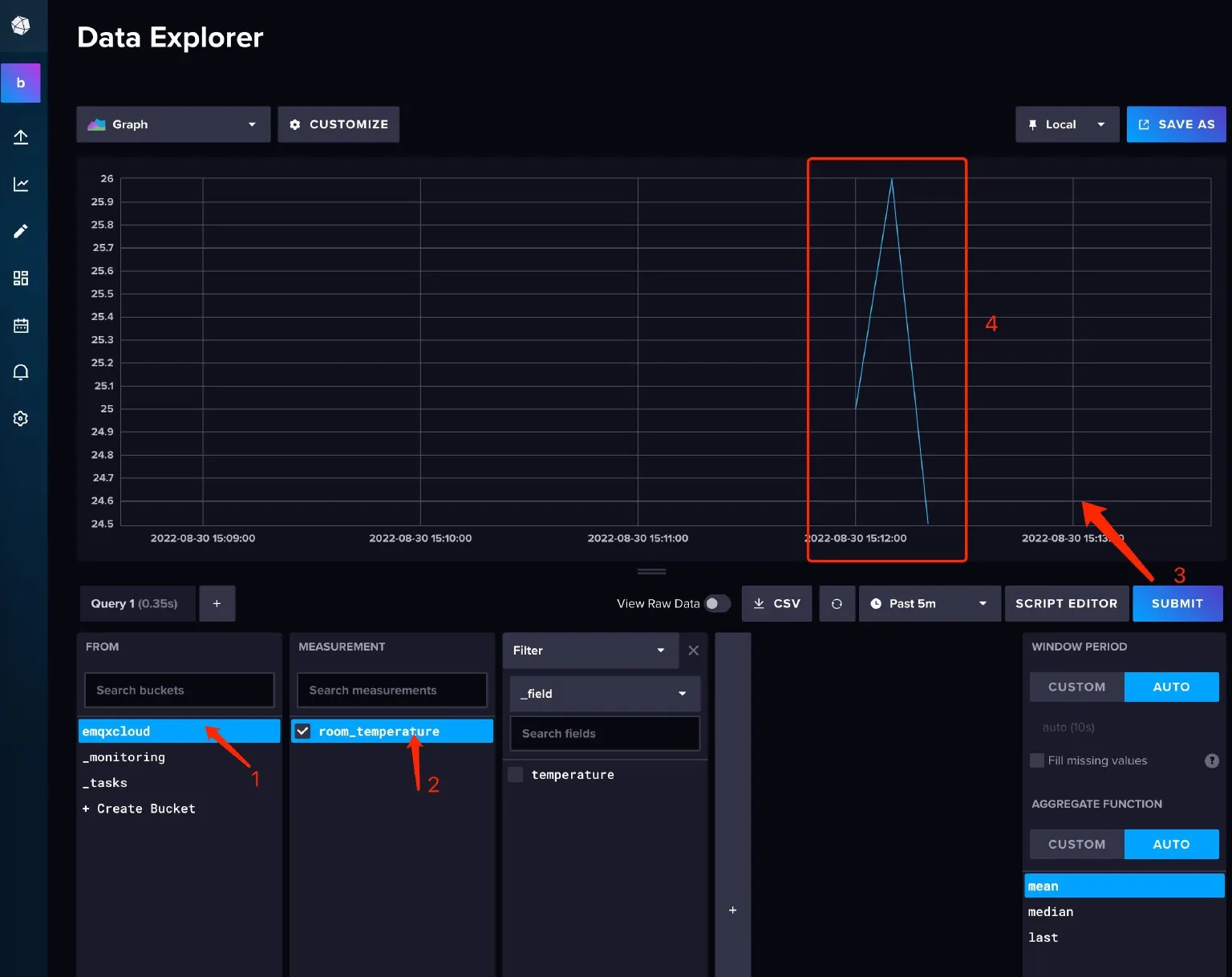Open Alerts bell icon in sidebar
The height and width of the screenshot is (977, 1232).
(21, 372)
